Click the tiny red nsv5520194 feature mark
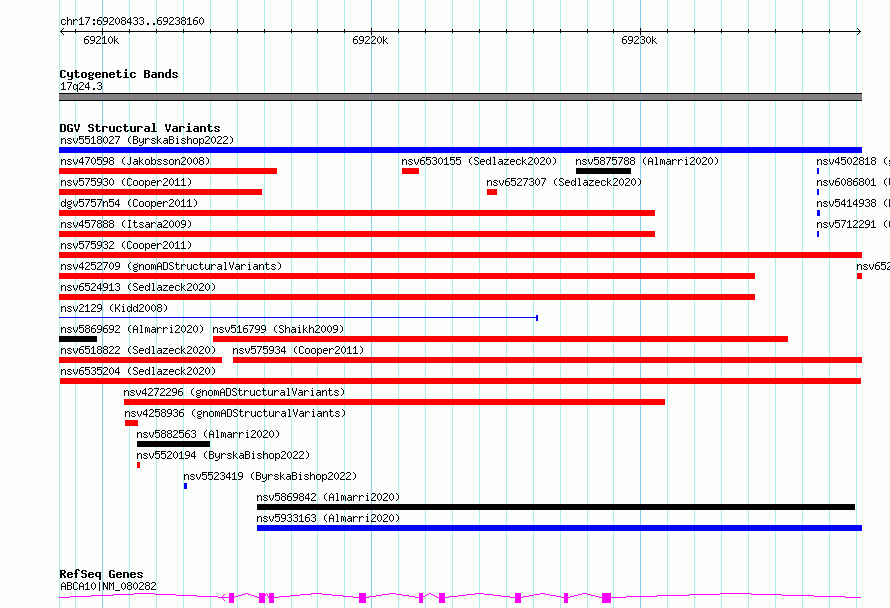Viewport: 890px width, 608px height. [x=138, y=465]
